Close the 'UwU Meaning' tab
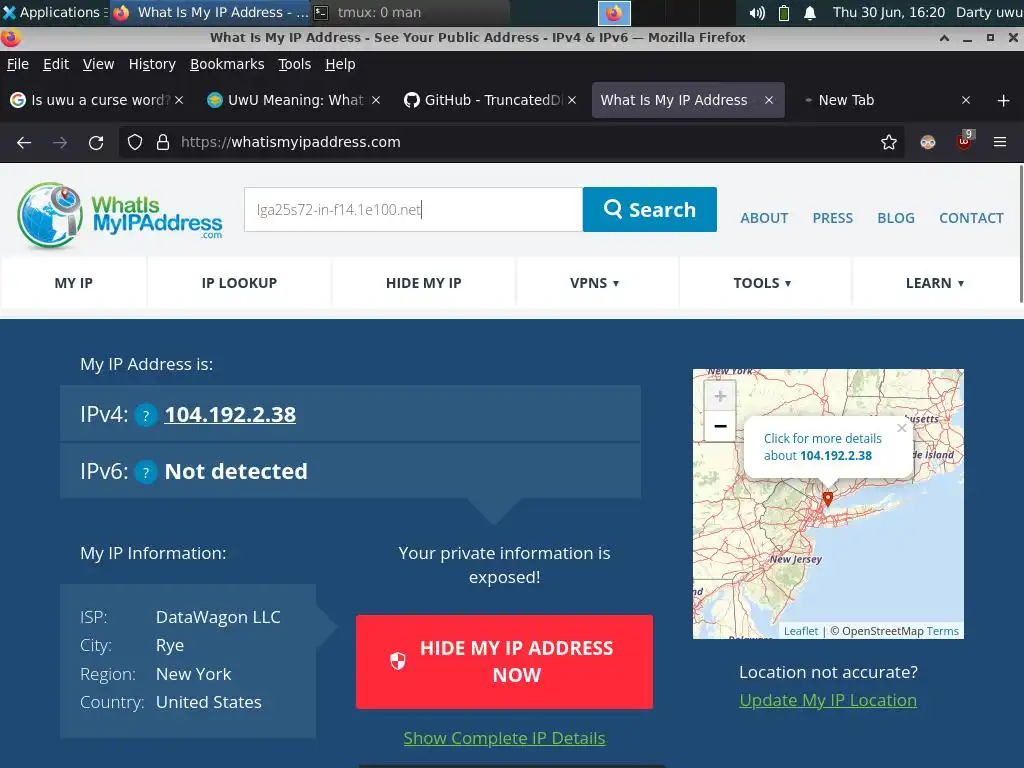This screenshot has height=768, width=1024. click(x=376, y=100)
